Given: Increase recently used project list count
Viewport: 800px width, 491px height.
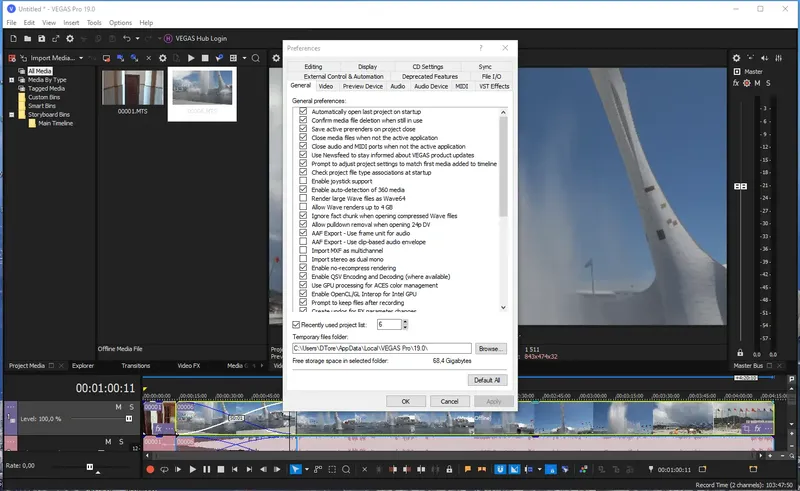Looking at the screenshot, I should tap(405, 322).
